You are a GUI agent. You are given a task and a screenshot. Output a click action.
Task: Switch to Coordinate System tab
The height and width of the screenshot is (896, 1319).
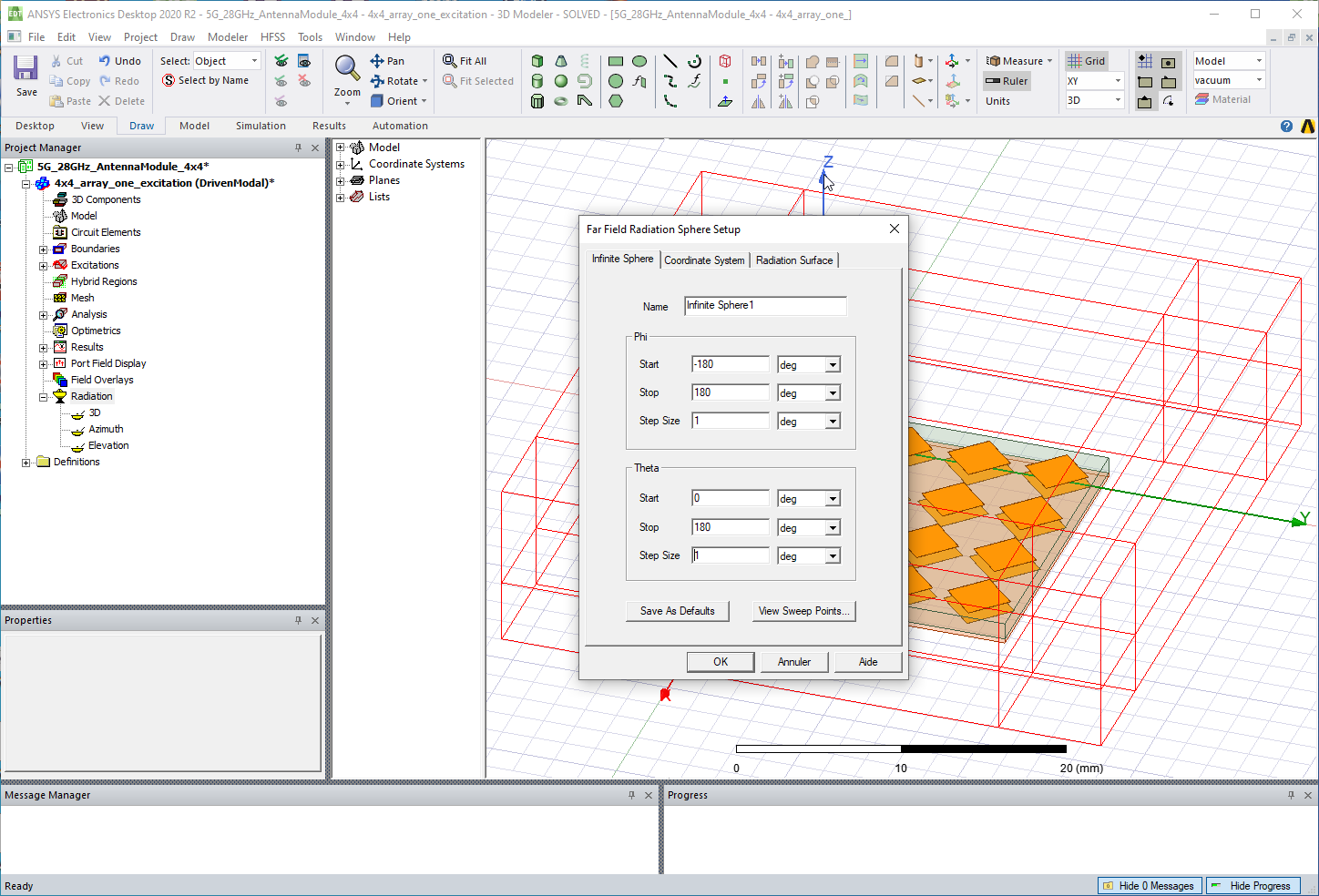704,260
